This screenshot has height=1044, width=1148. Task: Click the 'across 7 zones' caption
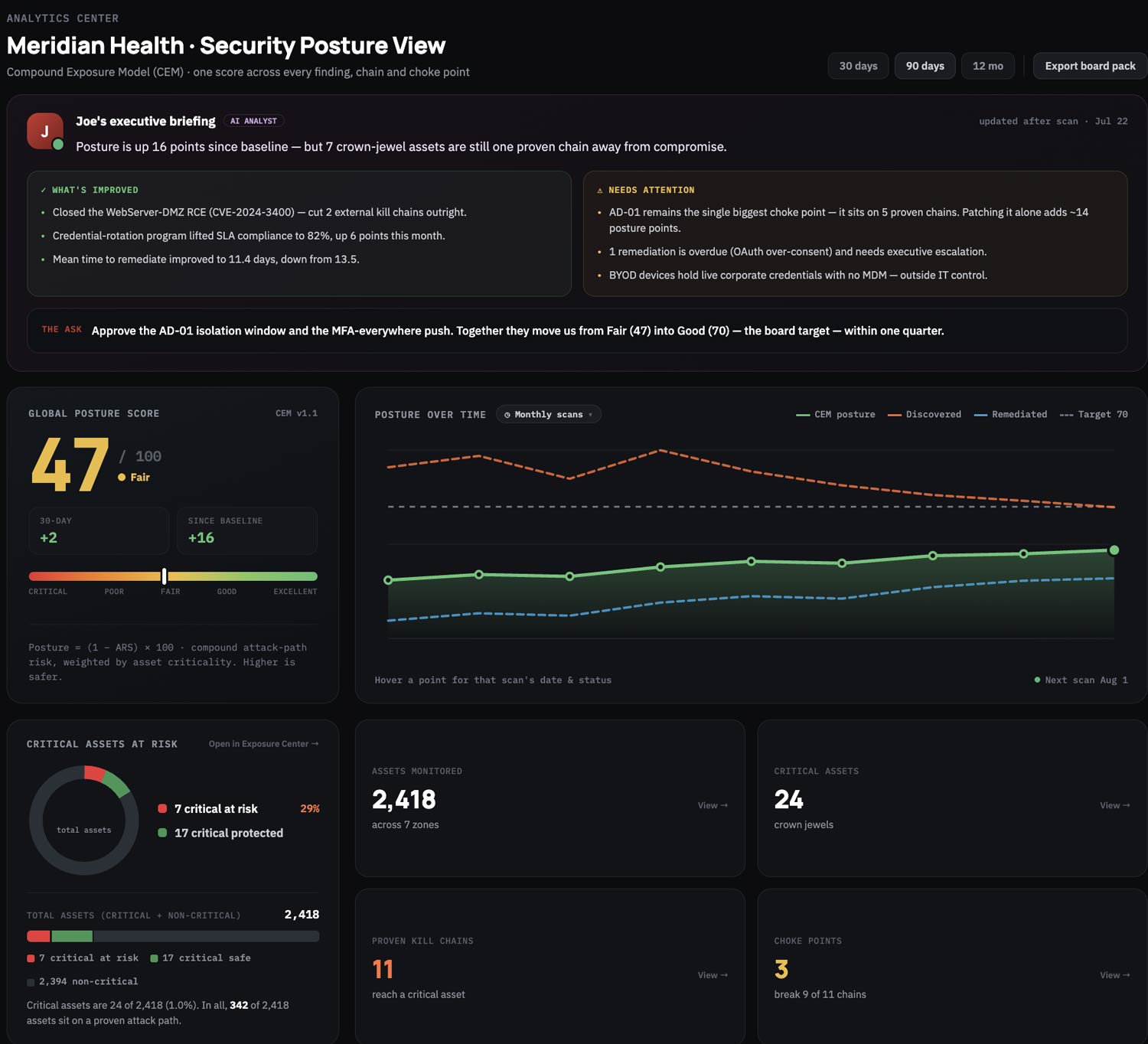(x=405, y=824)
